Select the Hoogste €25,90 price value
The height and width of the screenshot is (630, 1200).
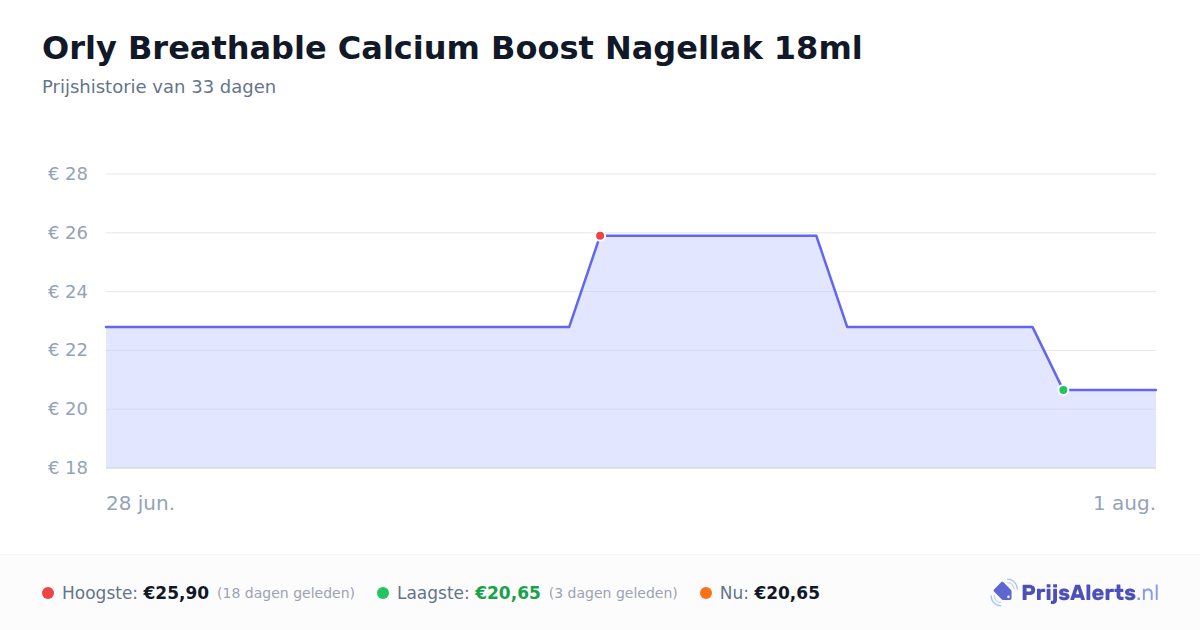point(176,593)
